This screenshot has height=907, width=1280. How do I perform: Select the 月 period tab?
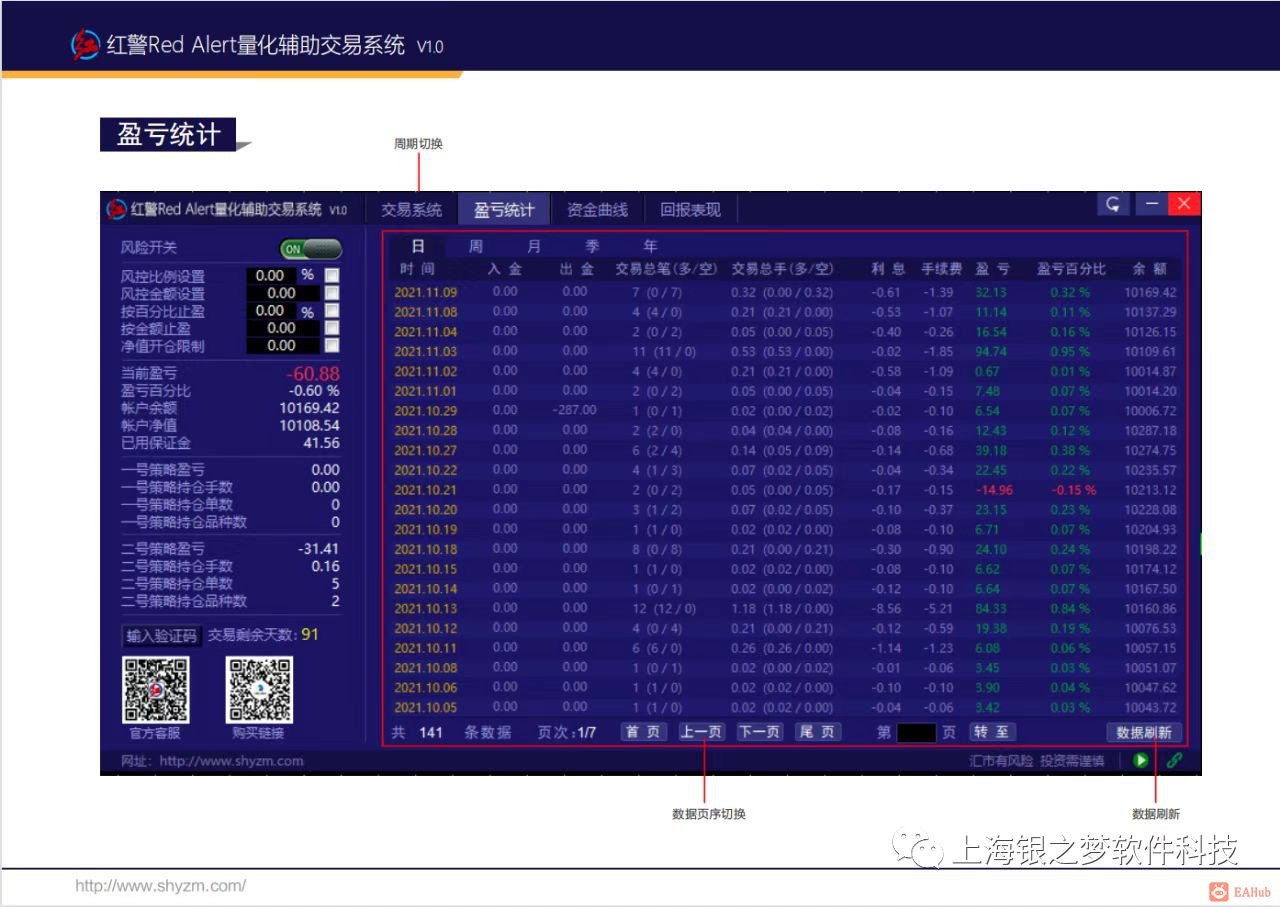tap(534, 246)
